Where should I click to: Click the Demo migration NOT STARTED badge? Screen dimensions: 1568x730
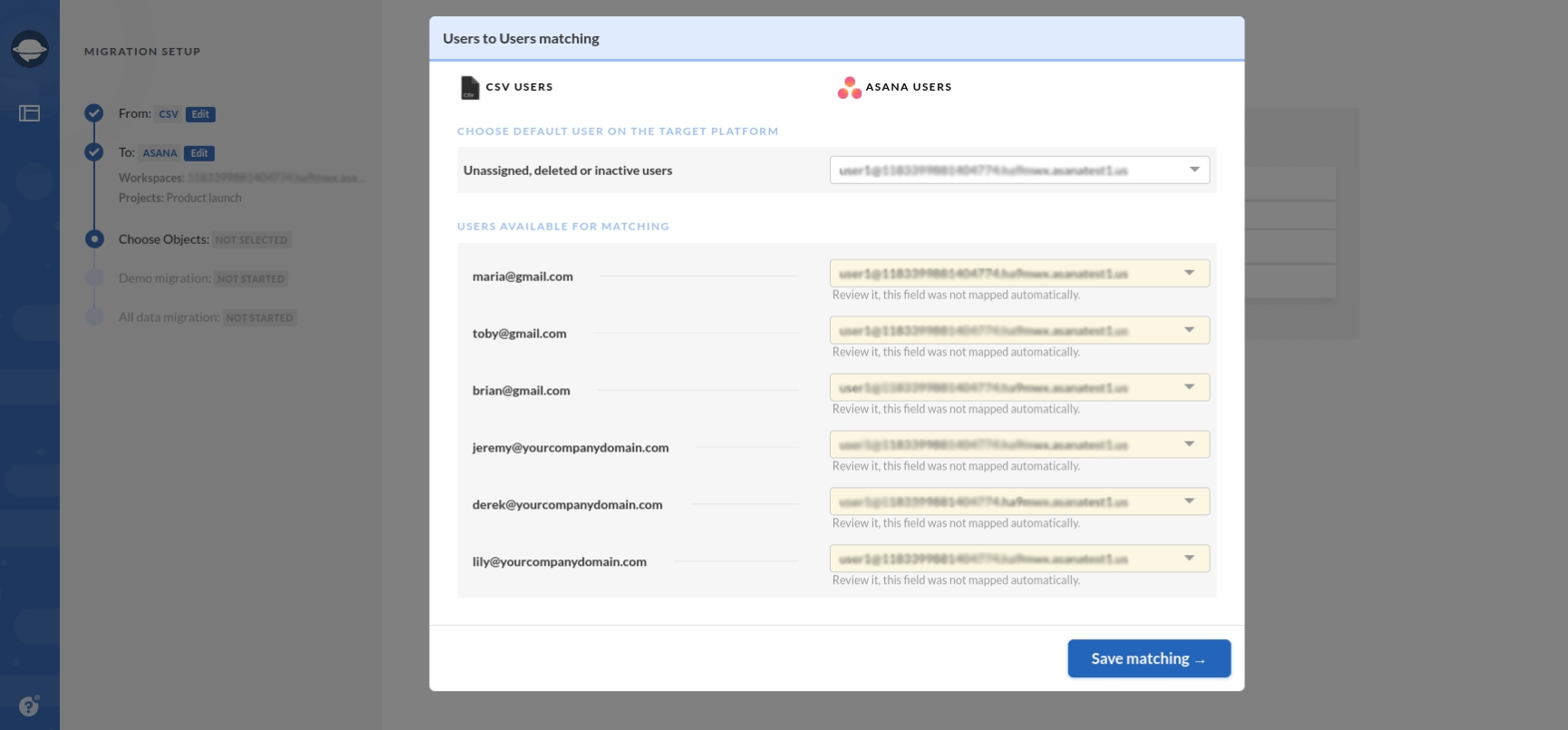[251, 279]
